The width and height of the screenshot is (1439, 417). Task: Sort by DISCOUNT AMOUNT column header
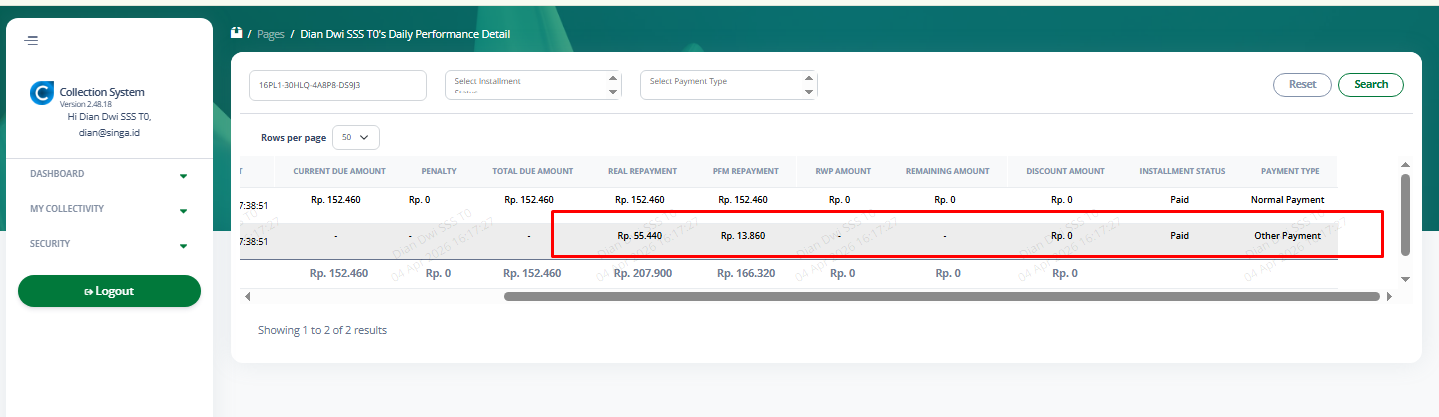[1065, 171]
